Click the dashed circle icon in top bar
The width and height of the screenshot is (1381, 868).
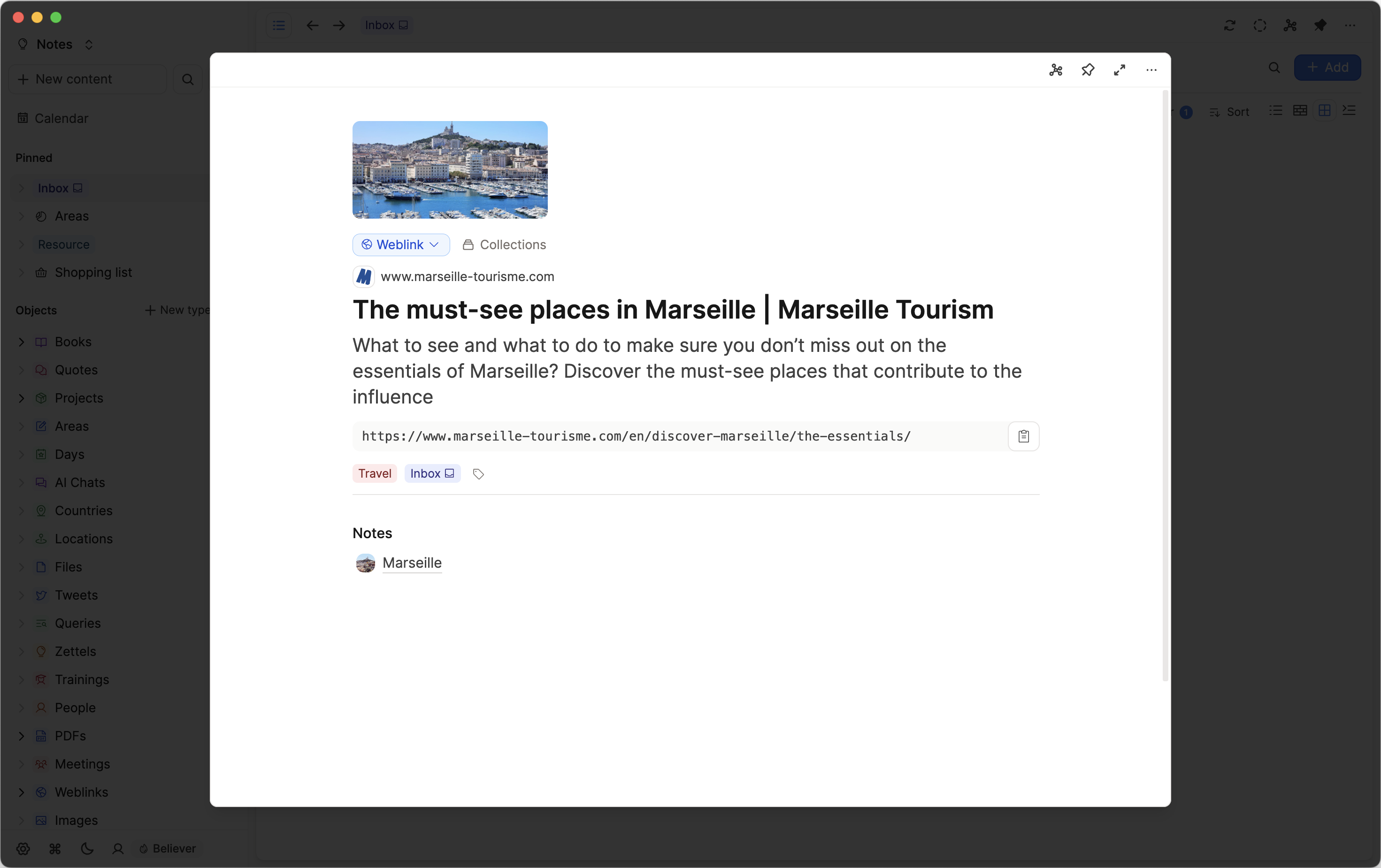pos(1259,25)
